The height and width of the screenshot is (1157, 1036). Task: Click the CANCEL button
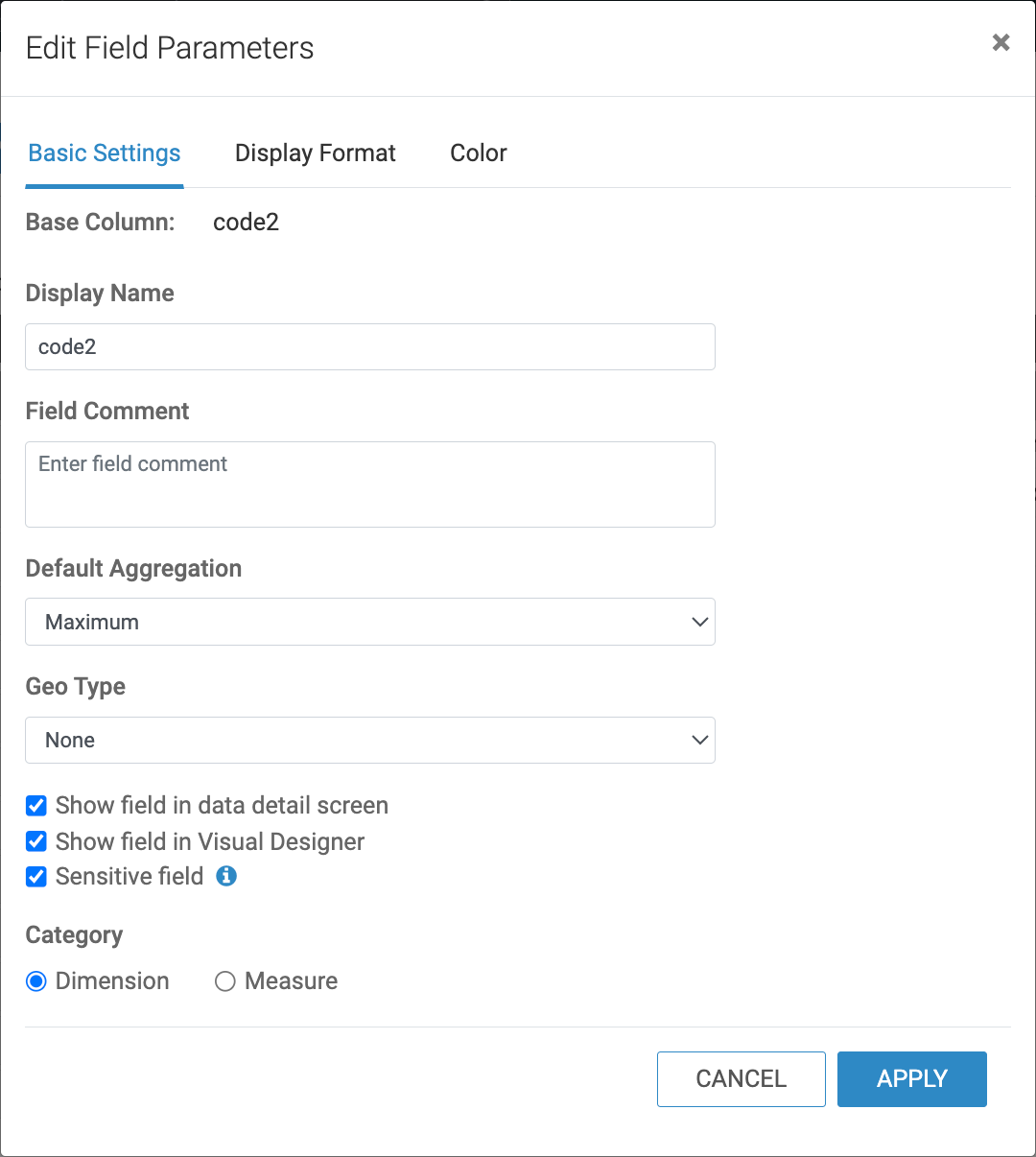tap(742, 1078)
